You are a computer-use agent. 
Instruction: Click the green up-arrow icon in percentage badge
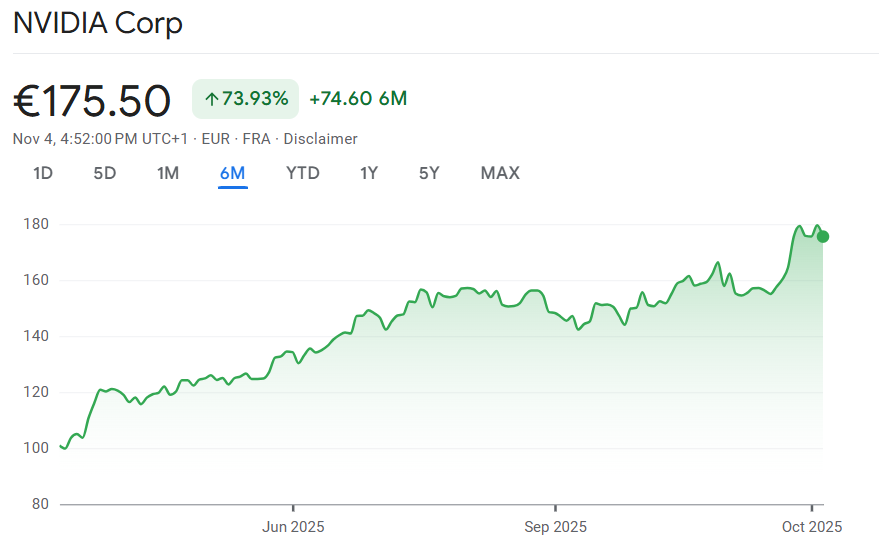(x=211, y=99)
